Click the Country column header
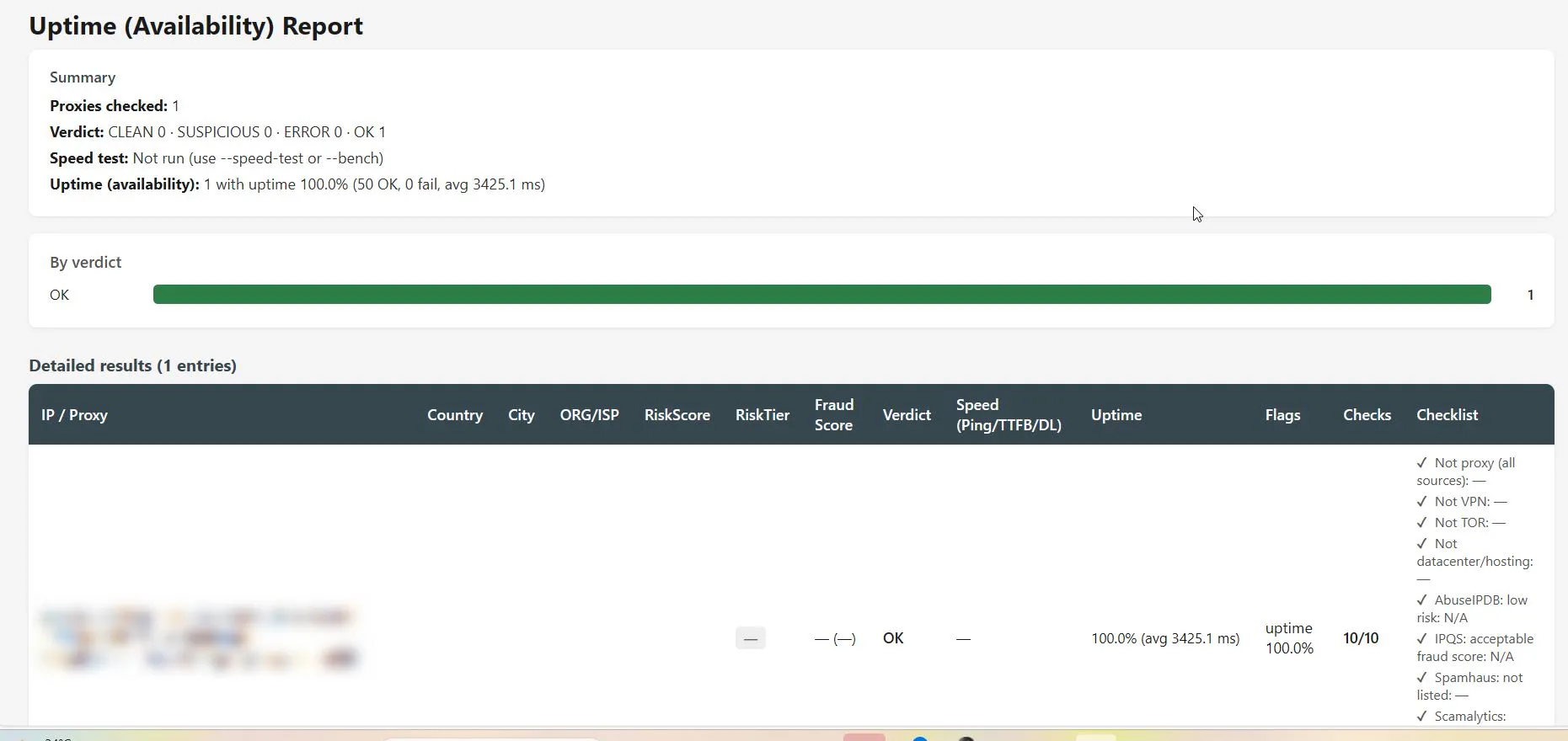This screenshot has height=741, width=1568. pyautogui.click(x=455, y=415)
